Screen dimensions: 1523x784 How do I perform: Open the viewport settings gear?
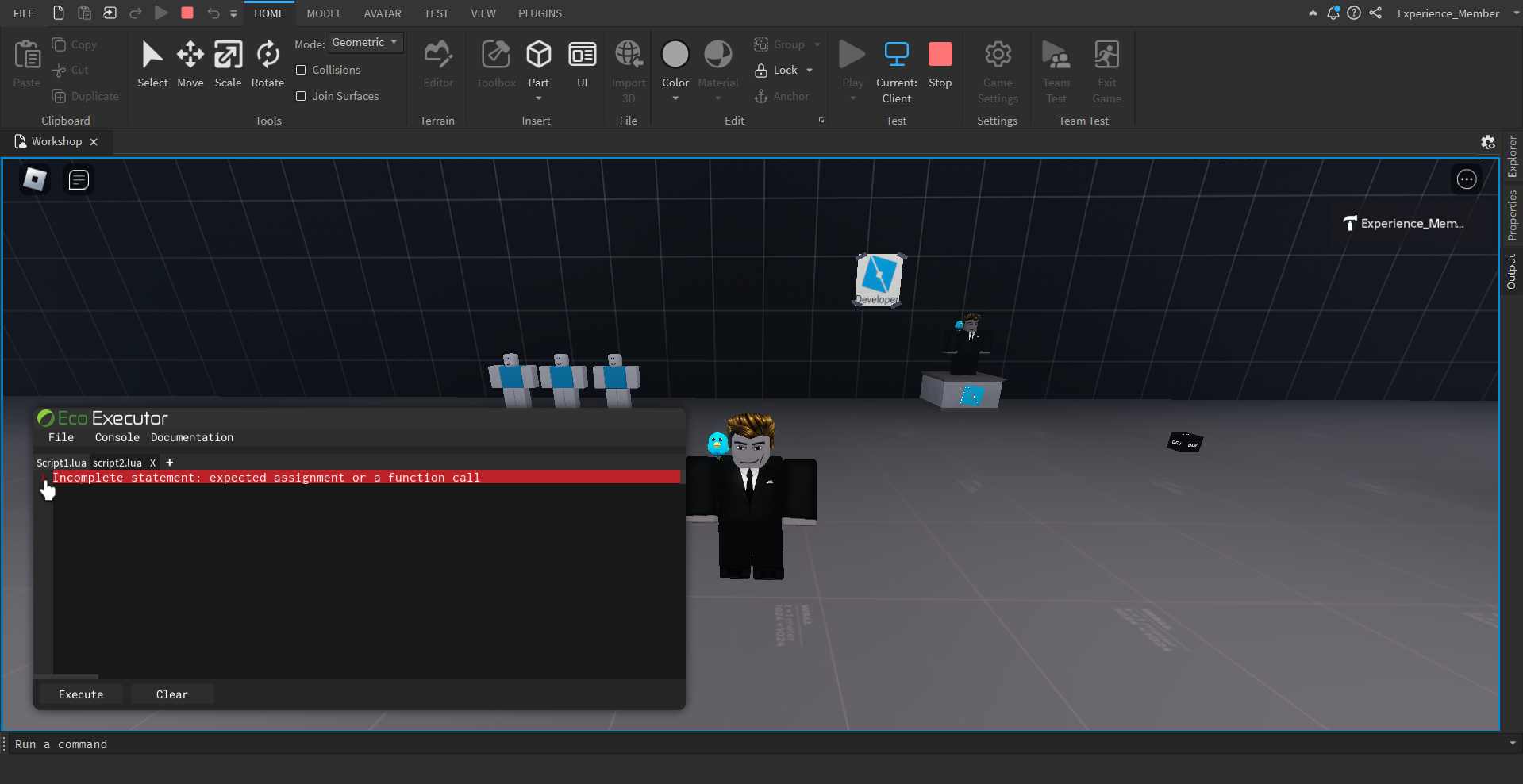click(1488, 142)
